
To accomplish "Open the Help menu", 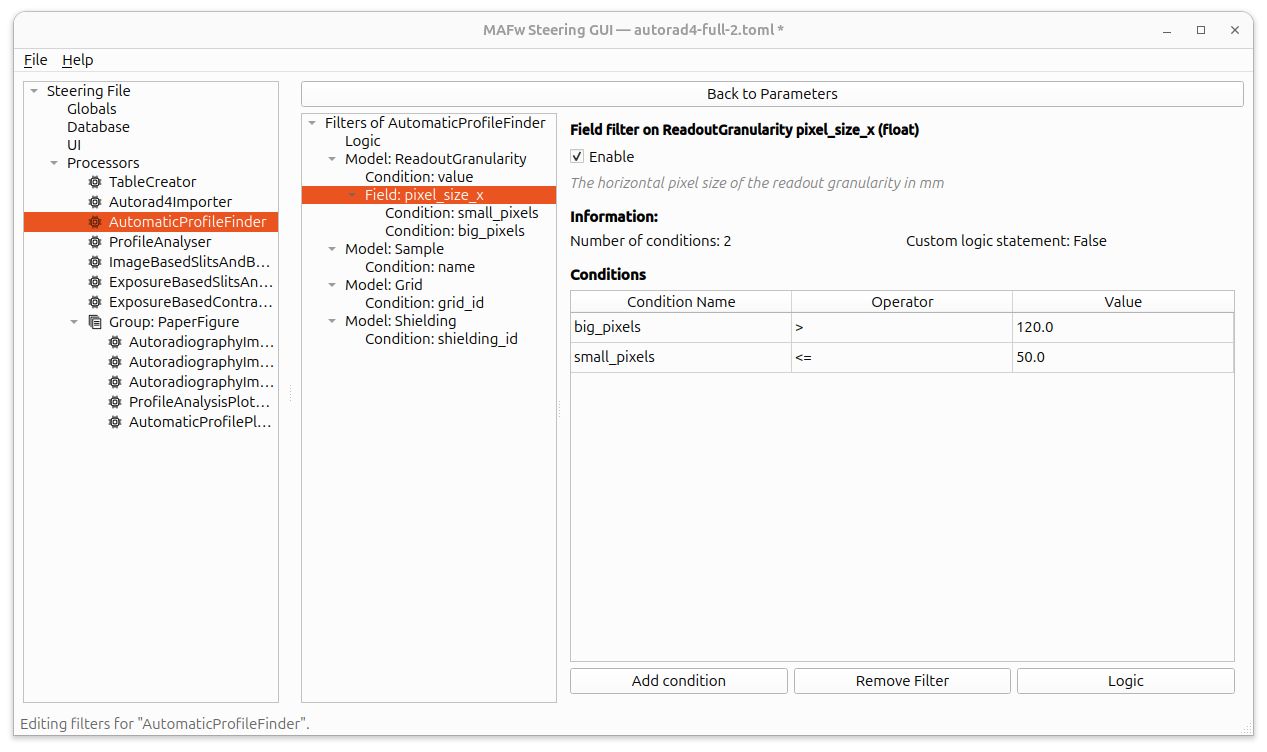I will click(77, 60).
